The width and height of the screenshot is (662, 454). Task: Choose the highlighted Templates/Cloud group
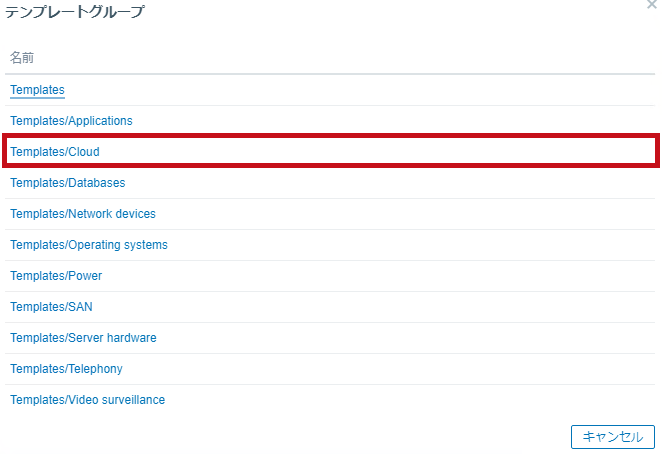tap(55, 152)
